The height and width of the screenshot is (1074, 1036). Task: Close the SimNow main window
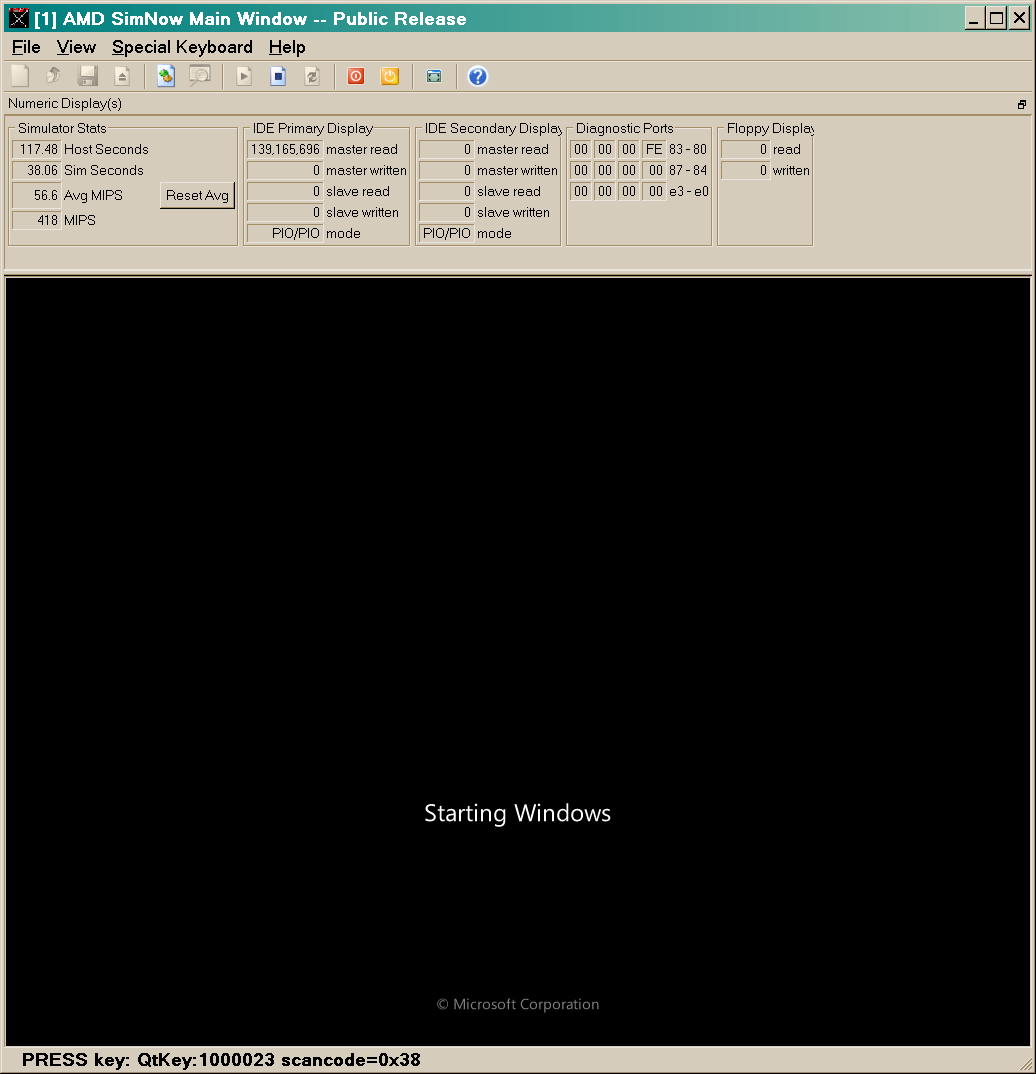(x=1019, y=18)
